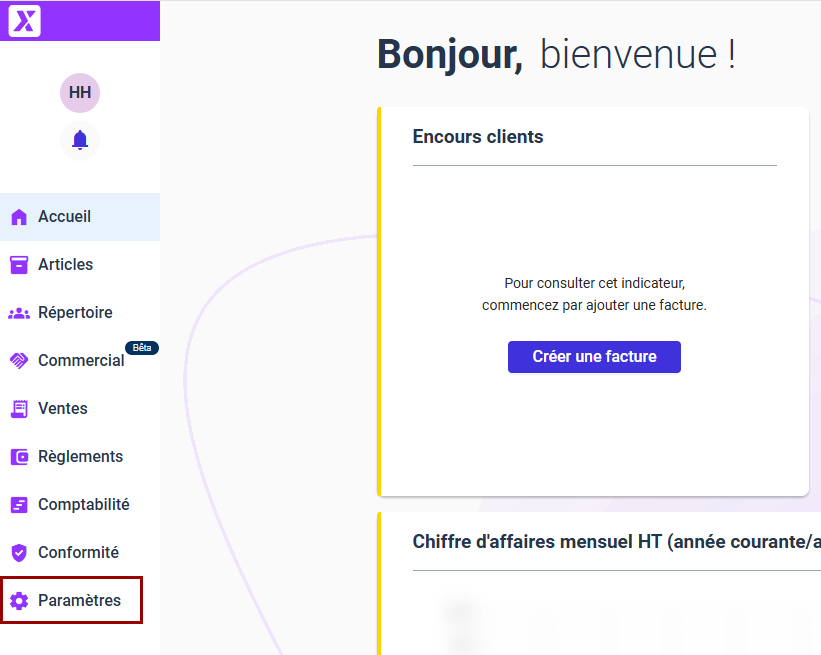
Task: Click the Règlements wallet icon
Action: 19,457
